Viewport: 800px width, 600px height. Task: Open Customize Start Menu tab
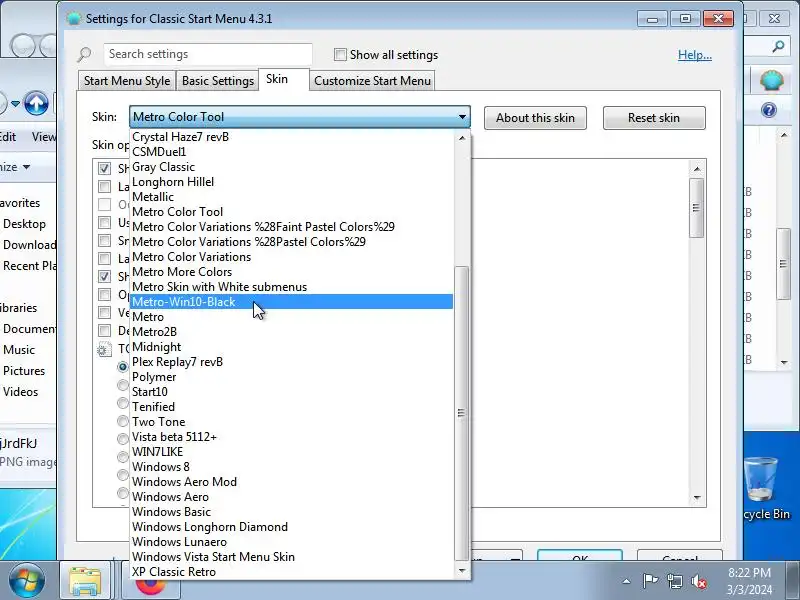coord(372,81)
